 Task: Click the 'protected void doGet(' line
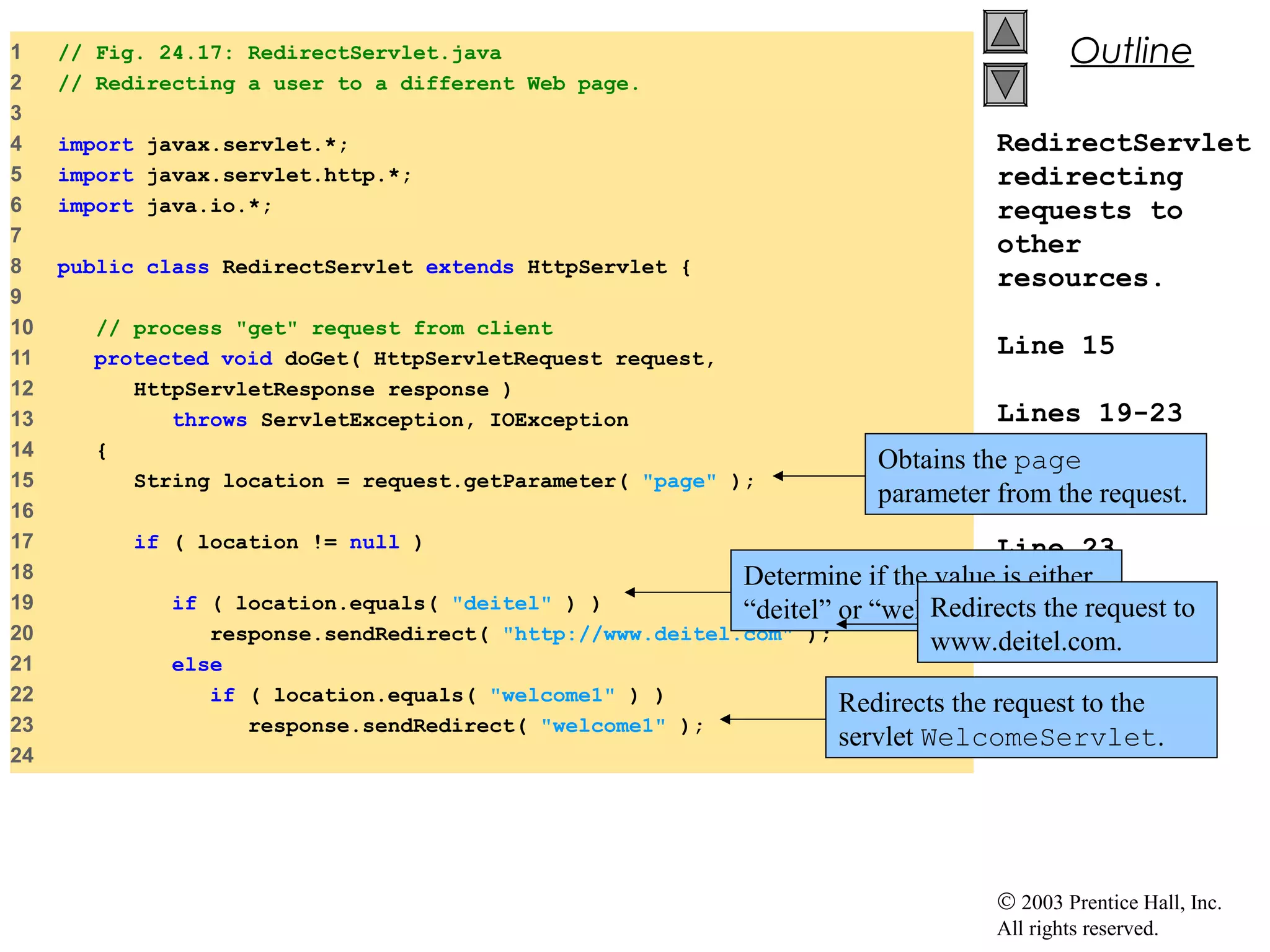click(405, 359)
